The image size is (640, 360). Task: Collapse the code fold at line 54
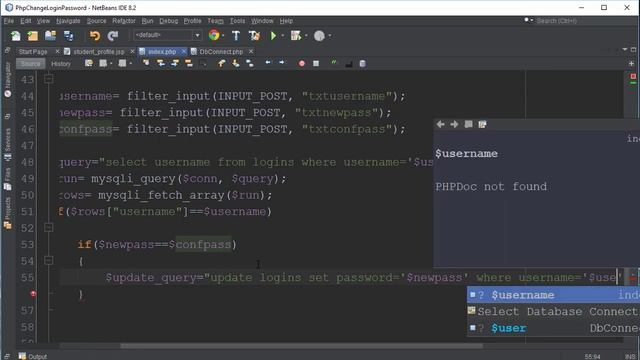(x=49, y=260)
